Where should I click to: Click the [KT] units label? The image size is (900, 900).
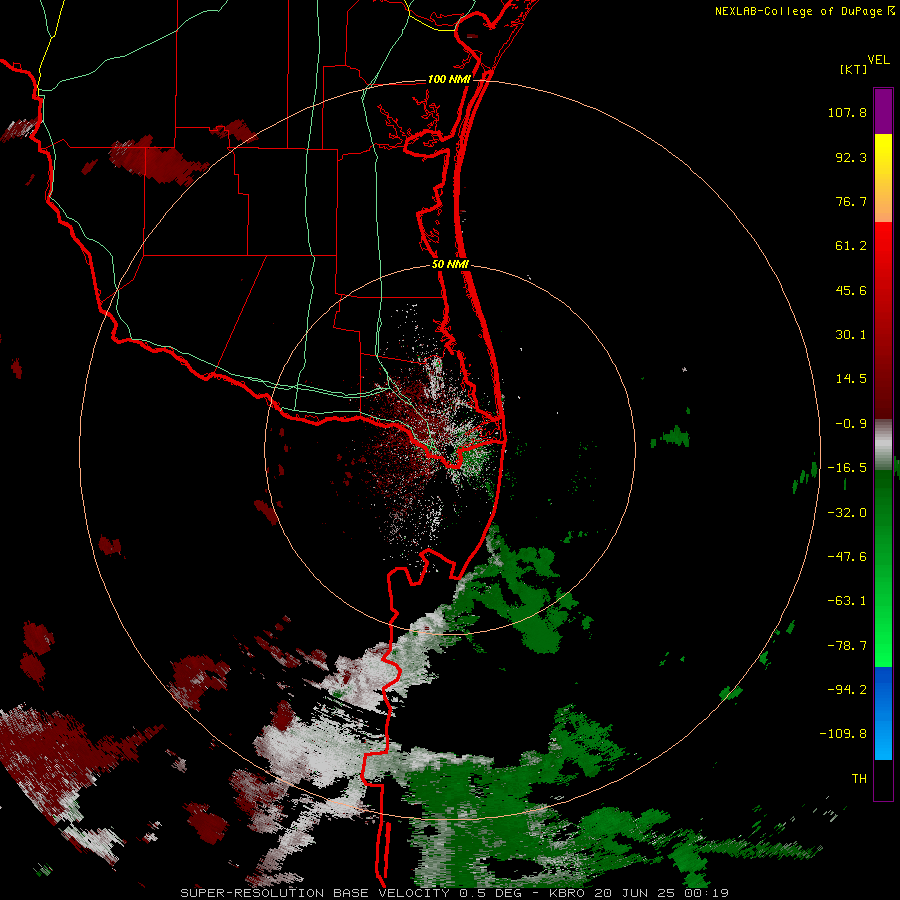pos(854,69)
